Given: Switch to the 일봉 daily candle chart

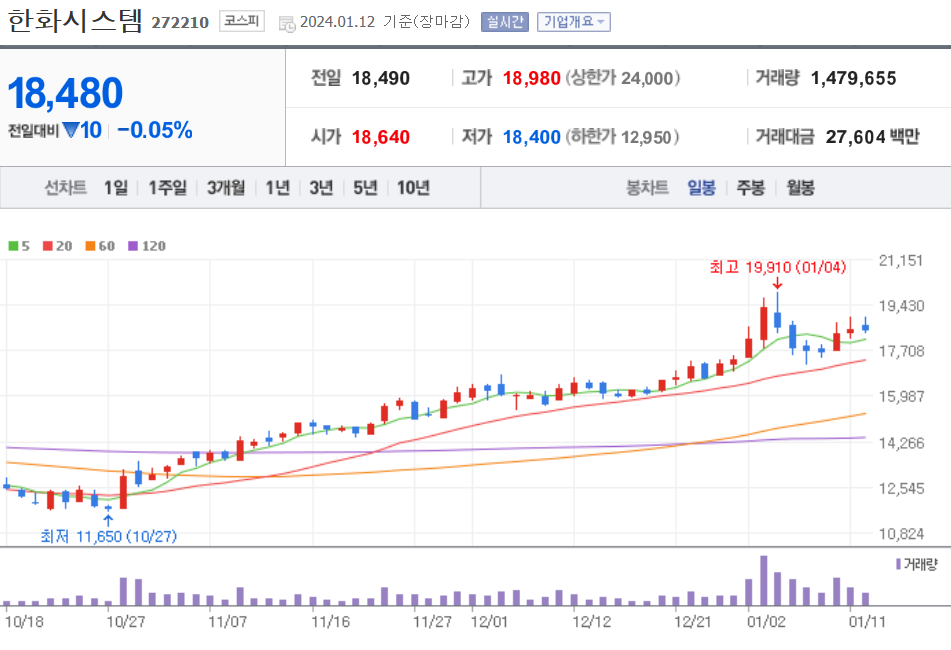Looking at the screenshot, I should pyautogui.click(x=701, y=188).
